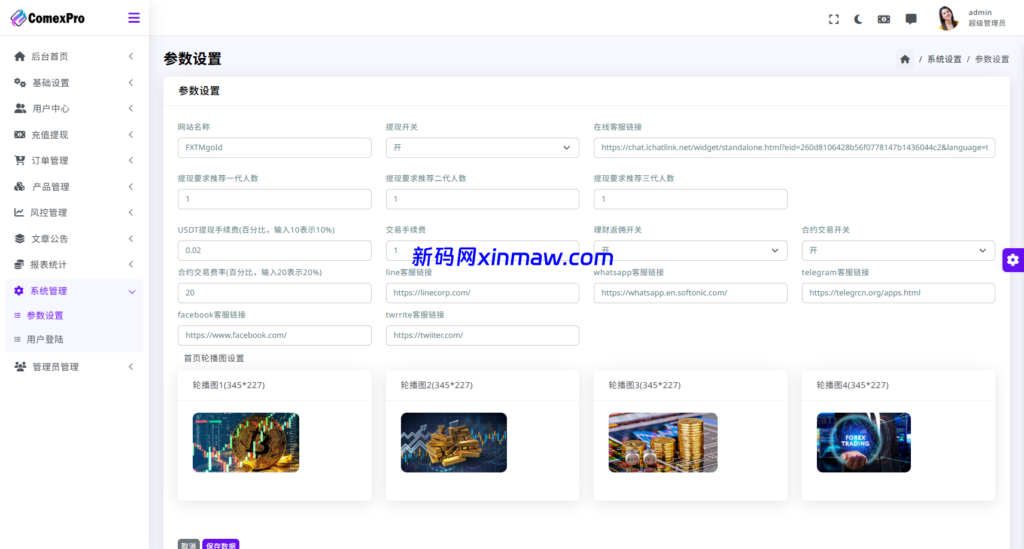
Task: Click 轮播图2 gold bars thumbnail
Action: tap(454, 442)
